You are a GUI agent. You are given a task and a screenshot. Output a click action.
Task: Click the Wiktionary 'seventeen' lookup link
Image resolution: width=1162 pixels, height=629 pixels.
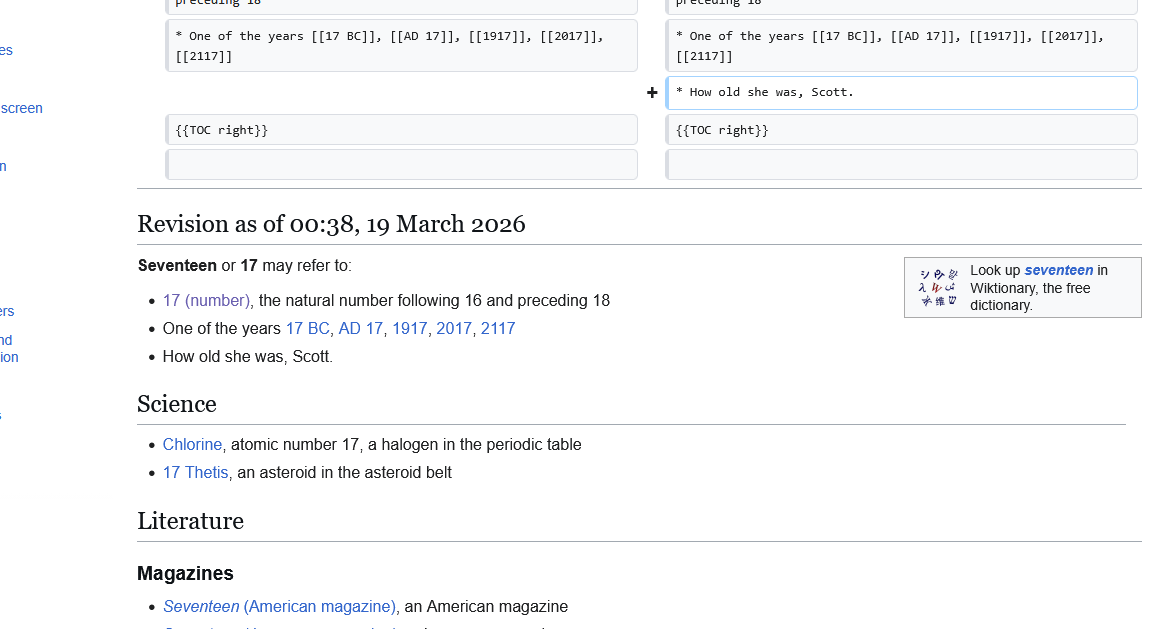(x=1058, y=270)
